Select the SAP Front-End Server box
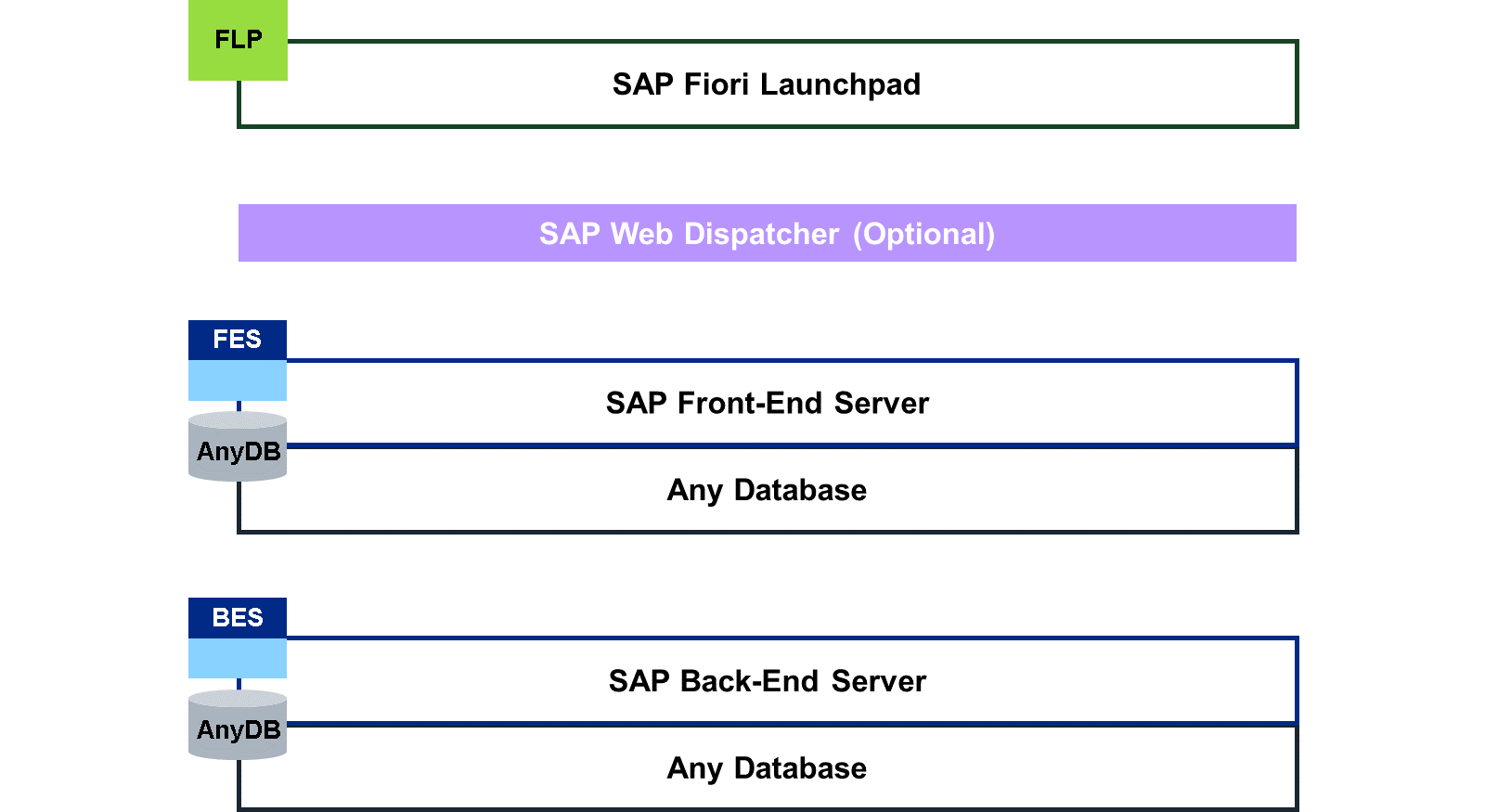 point(768,403)
